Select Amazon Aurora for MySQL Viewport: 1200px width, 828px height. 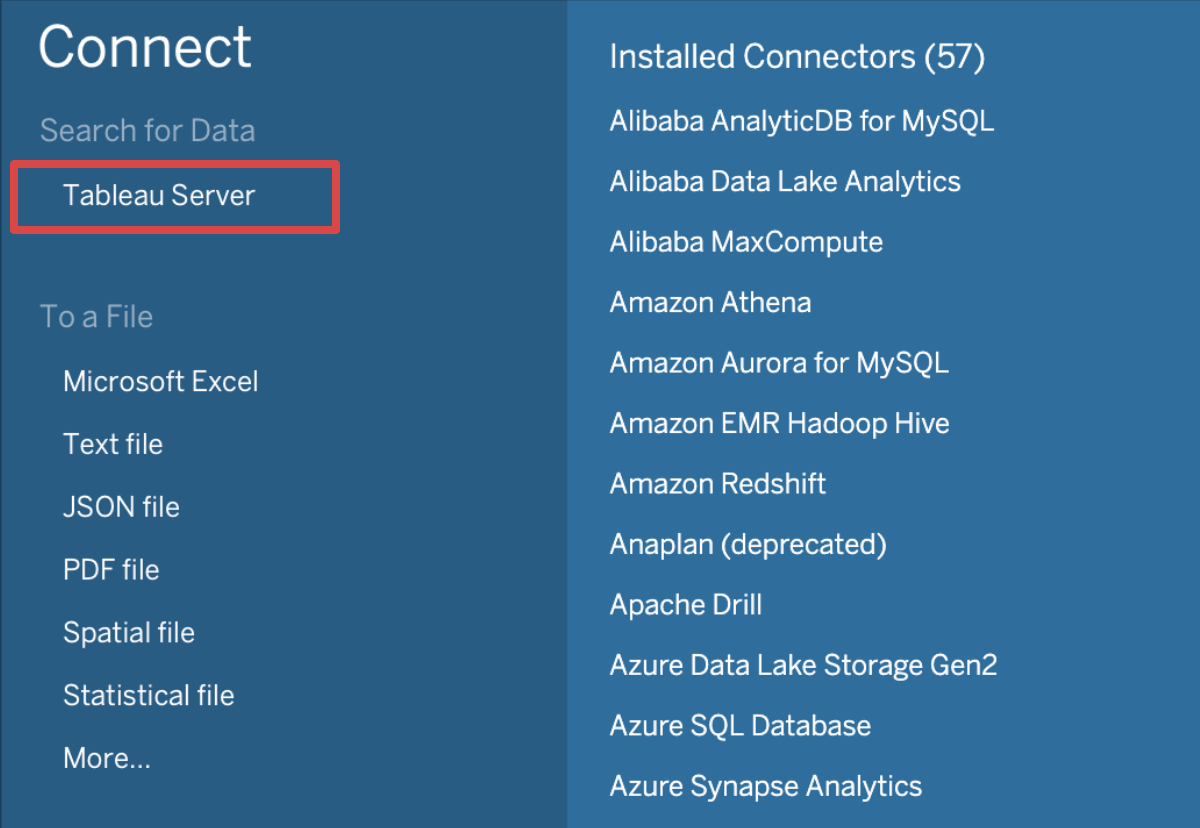click(x=779, y=362)
